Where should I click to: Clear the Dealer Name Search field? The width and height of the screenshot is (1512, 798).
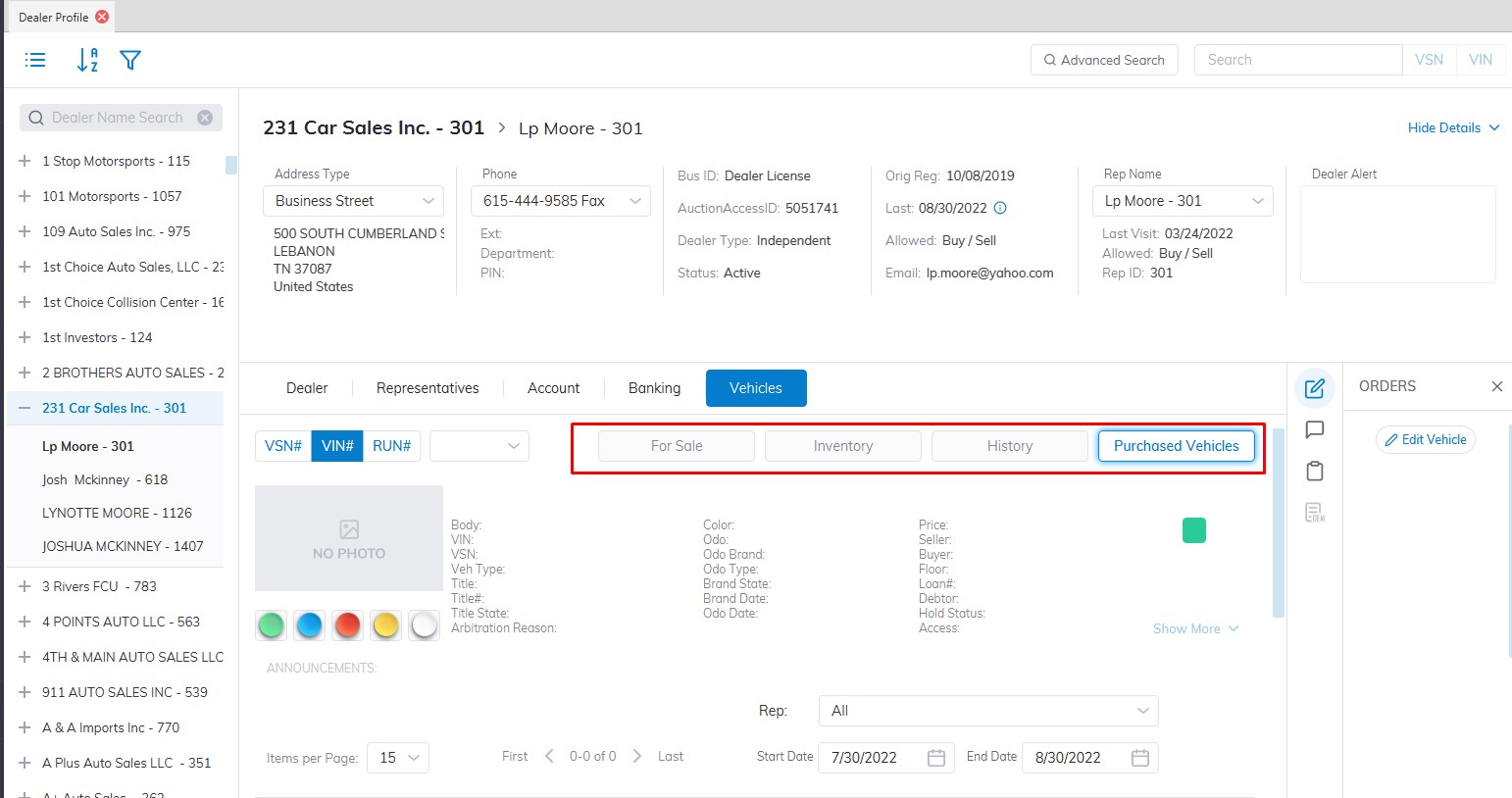pyautogui.click(x=205, y=118)
